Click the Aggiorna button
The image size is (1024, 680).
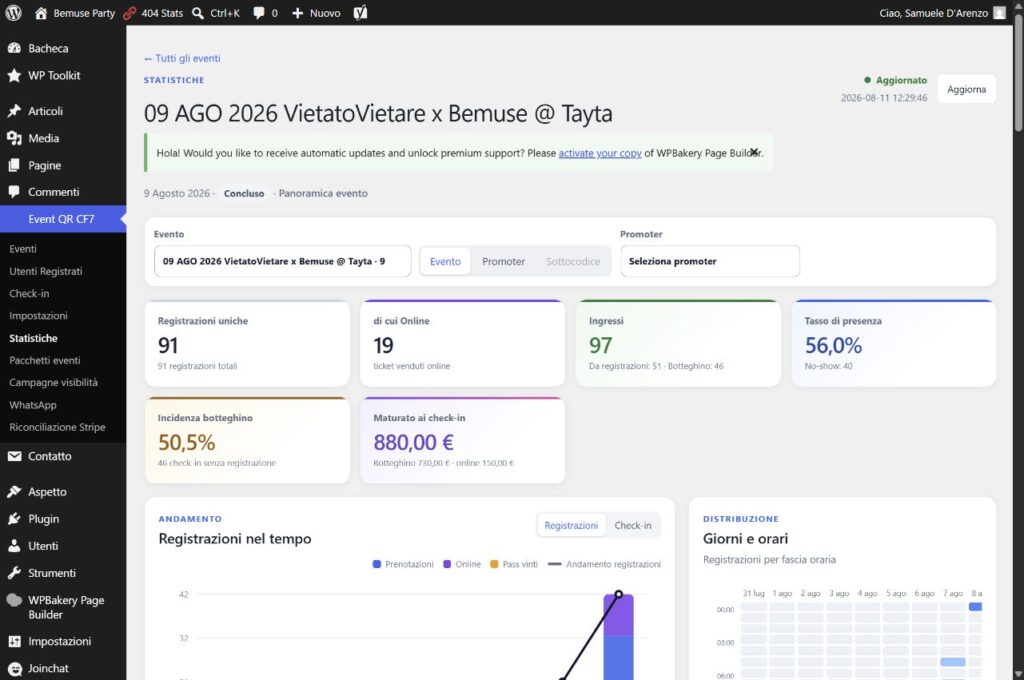tap(967, 89)
